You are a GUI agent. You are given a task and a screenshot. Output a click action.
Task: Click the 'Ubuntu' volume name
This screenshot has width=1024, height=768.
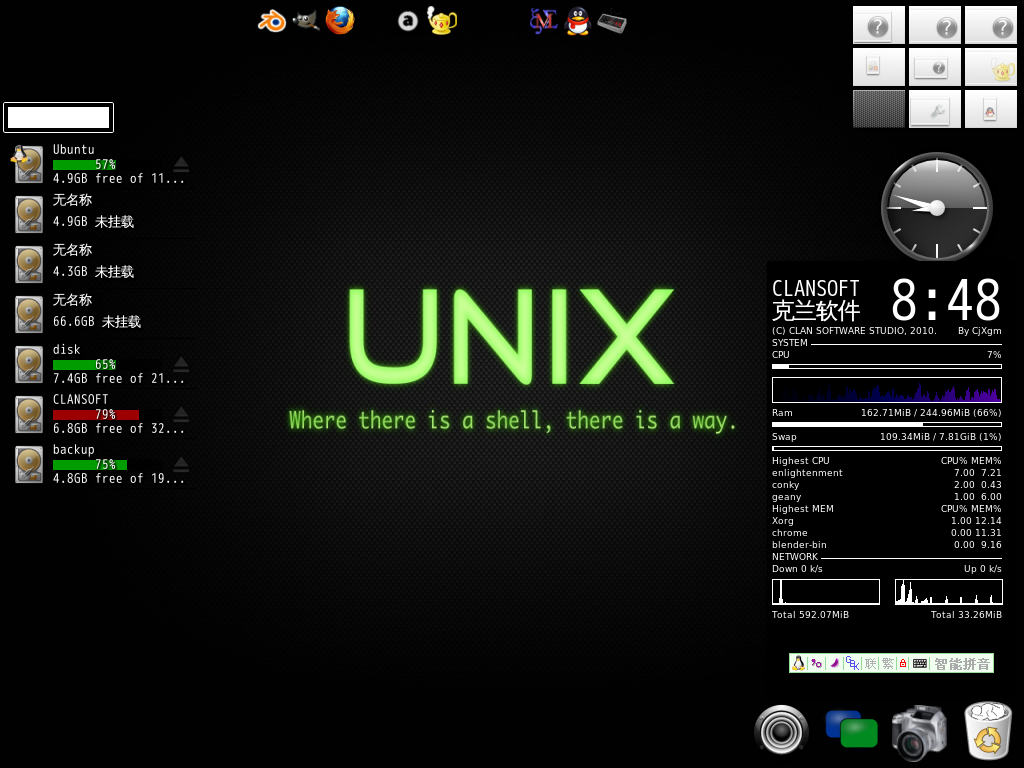74,150
